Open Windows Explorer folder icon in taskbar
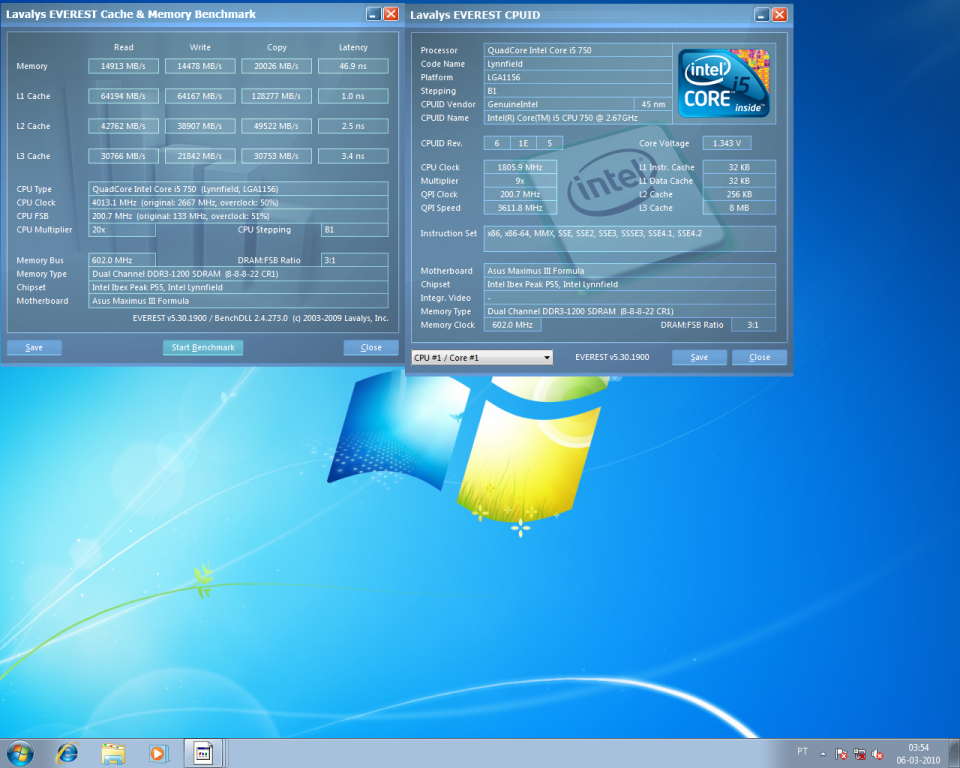960x768 pixels. coord(113,752)
